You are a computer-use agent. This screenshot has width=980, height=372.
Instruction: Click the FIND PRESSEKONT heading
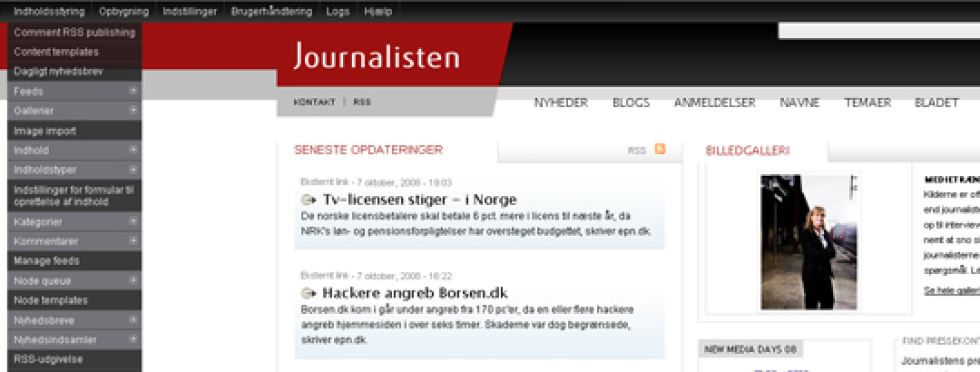940,341
